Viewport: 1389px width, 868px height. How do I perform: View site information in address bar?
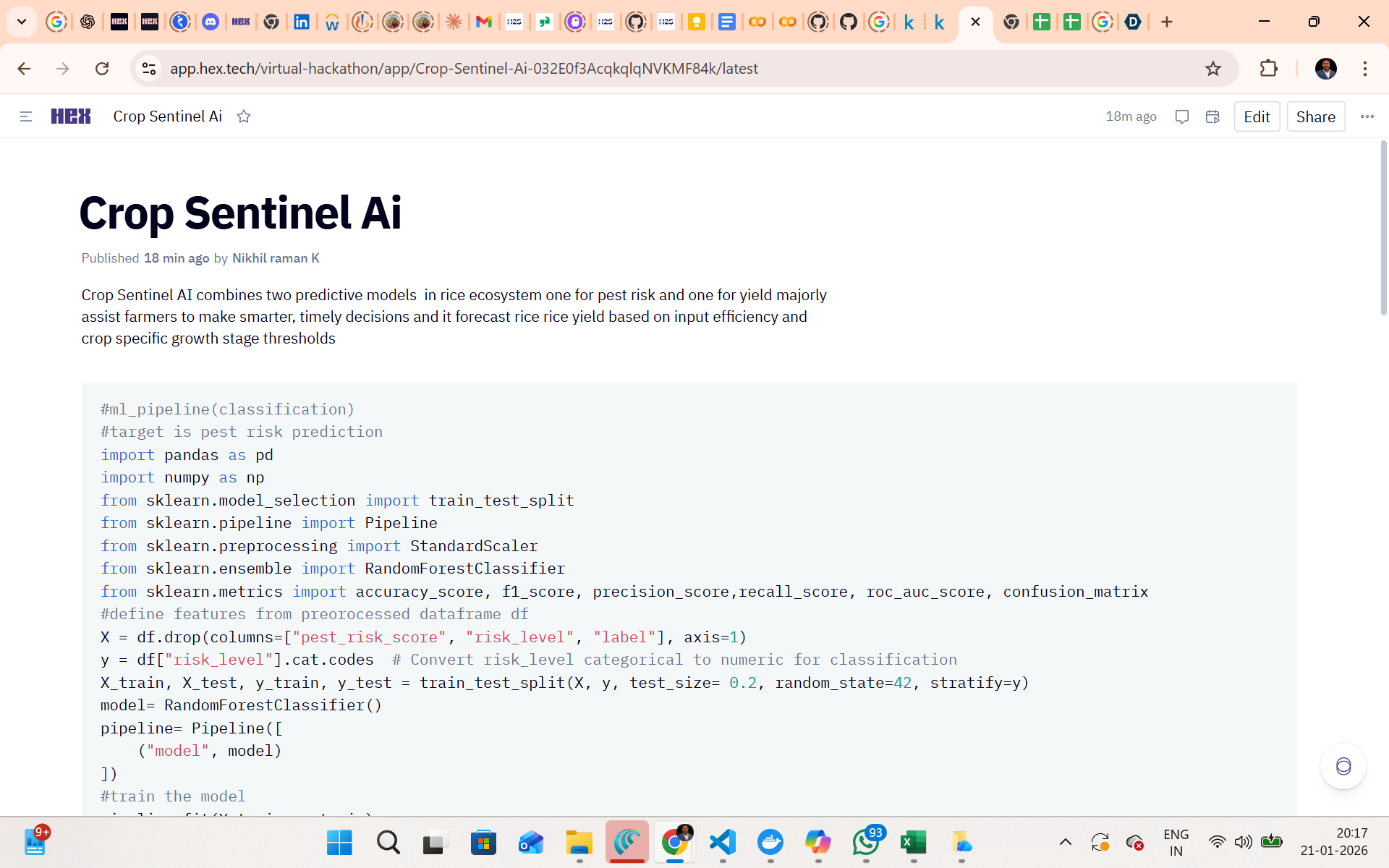click(149, 69)
